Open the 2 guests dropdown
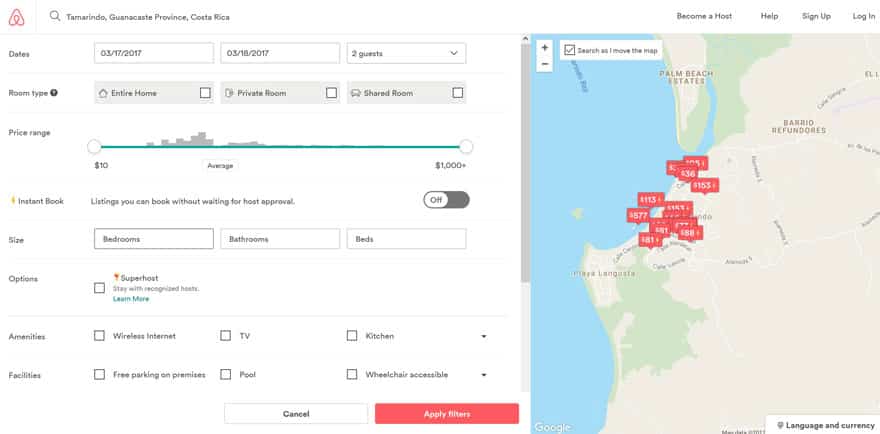The image size is (880, 434). click(406, 53)
